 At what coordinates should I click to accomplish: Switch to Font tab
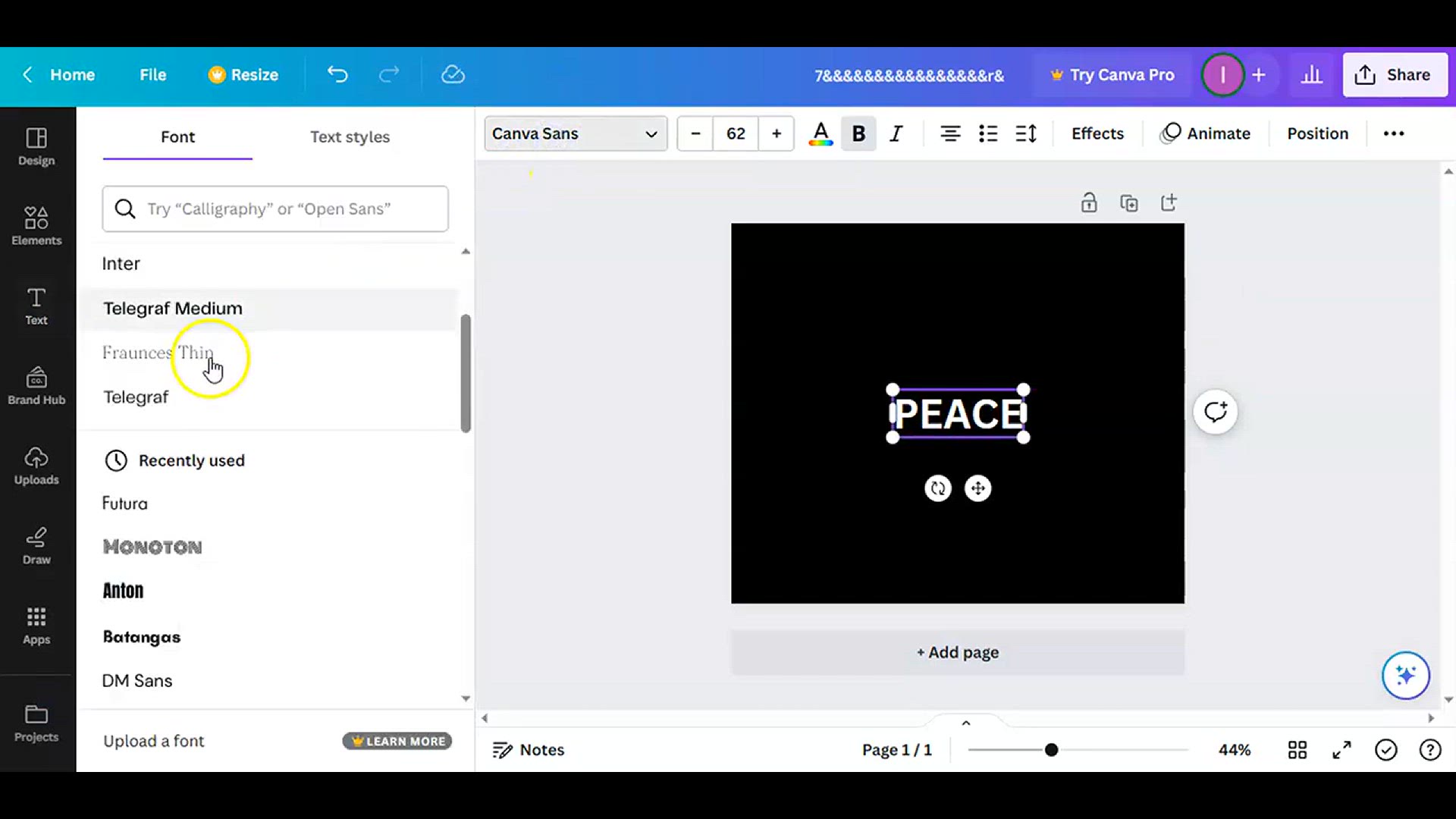(177, 136)
